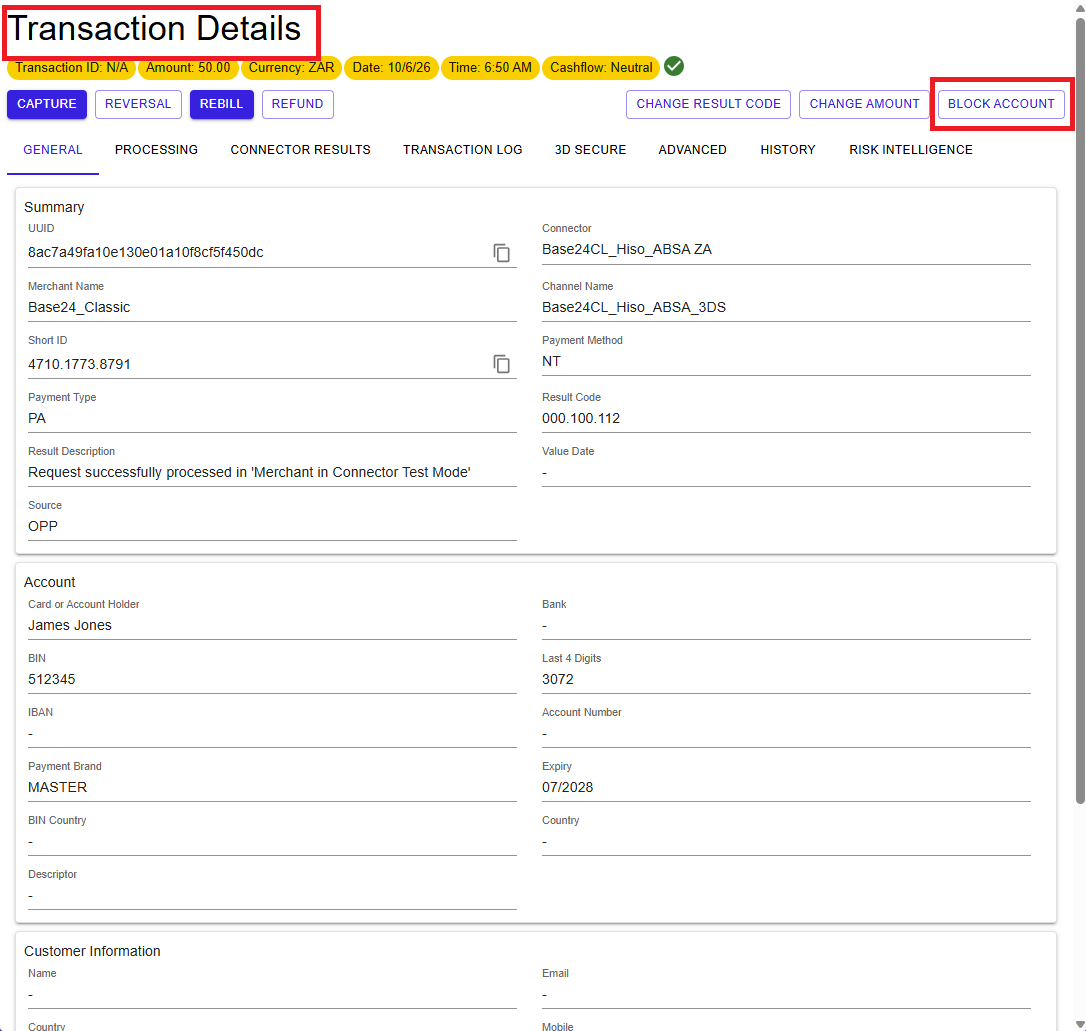Click the Merchant Name value Base24_Classic
This screenshot has width=1086, height=1031.
[79, 307]
